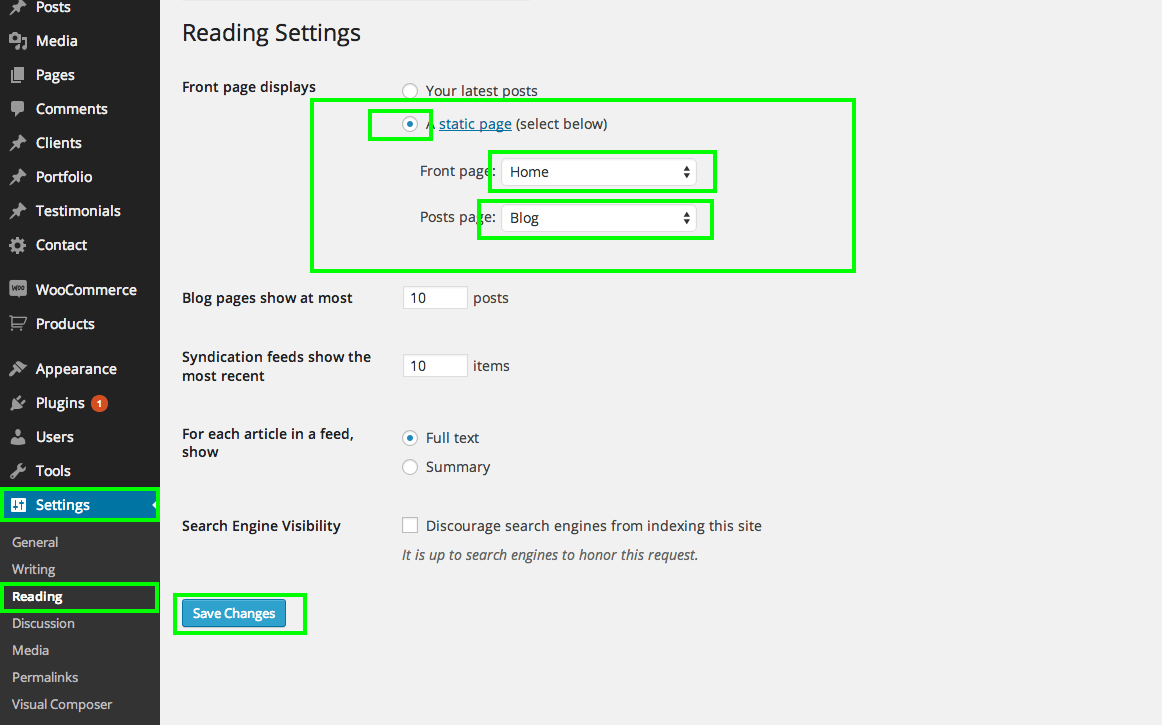Click the Contact gear icon
Image resolution: width=1162 pixels, height=725 pixels.
[x=18, y=245]
